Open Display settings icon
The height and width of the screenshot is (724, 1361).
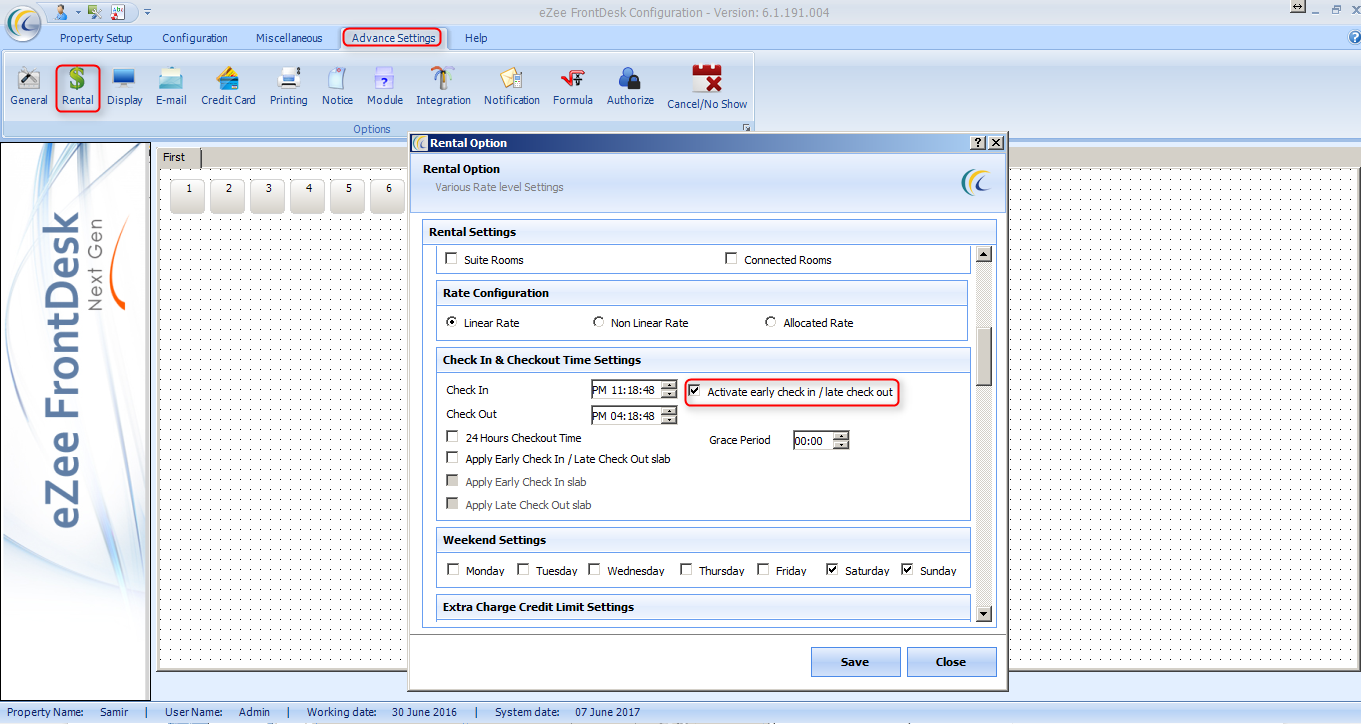[125, 87]
